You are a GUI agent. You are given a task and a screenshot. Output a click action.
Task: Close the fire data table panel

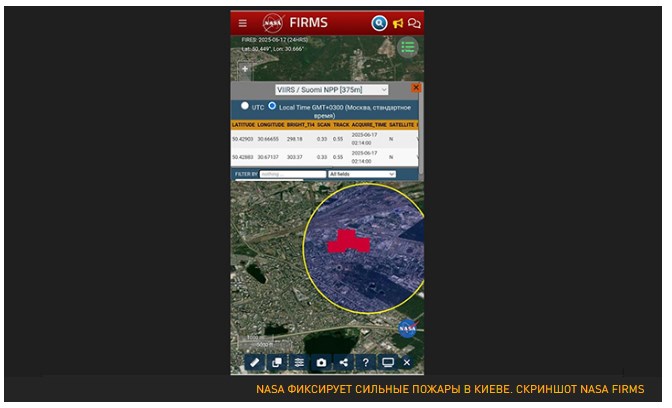415,87
